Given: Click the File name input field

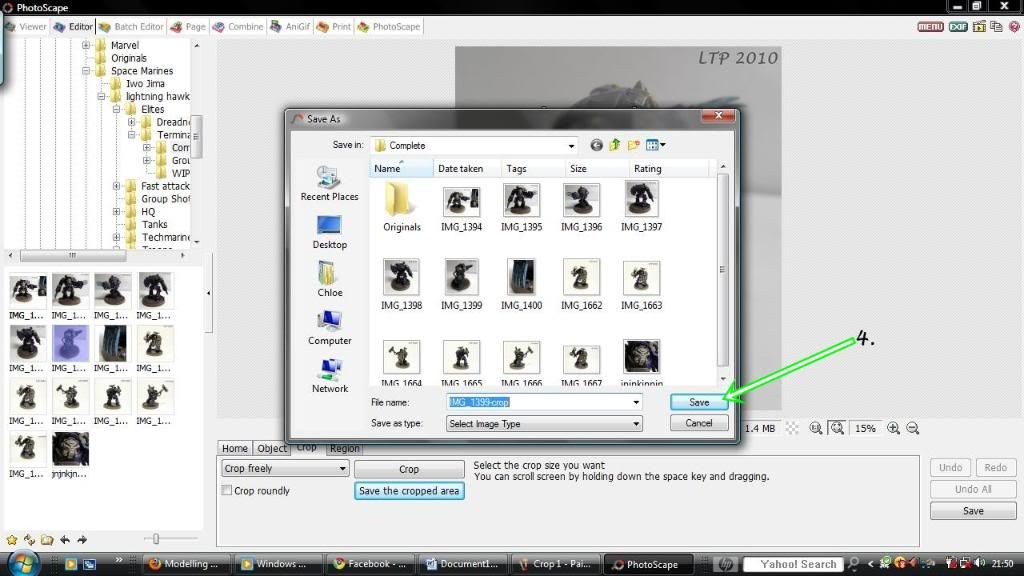Looking at the screenshot, I should click(539, 402).
